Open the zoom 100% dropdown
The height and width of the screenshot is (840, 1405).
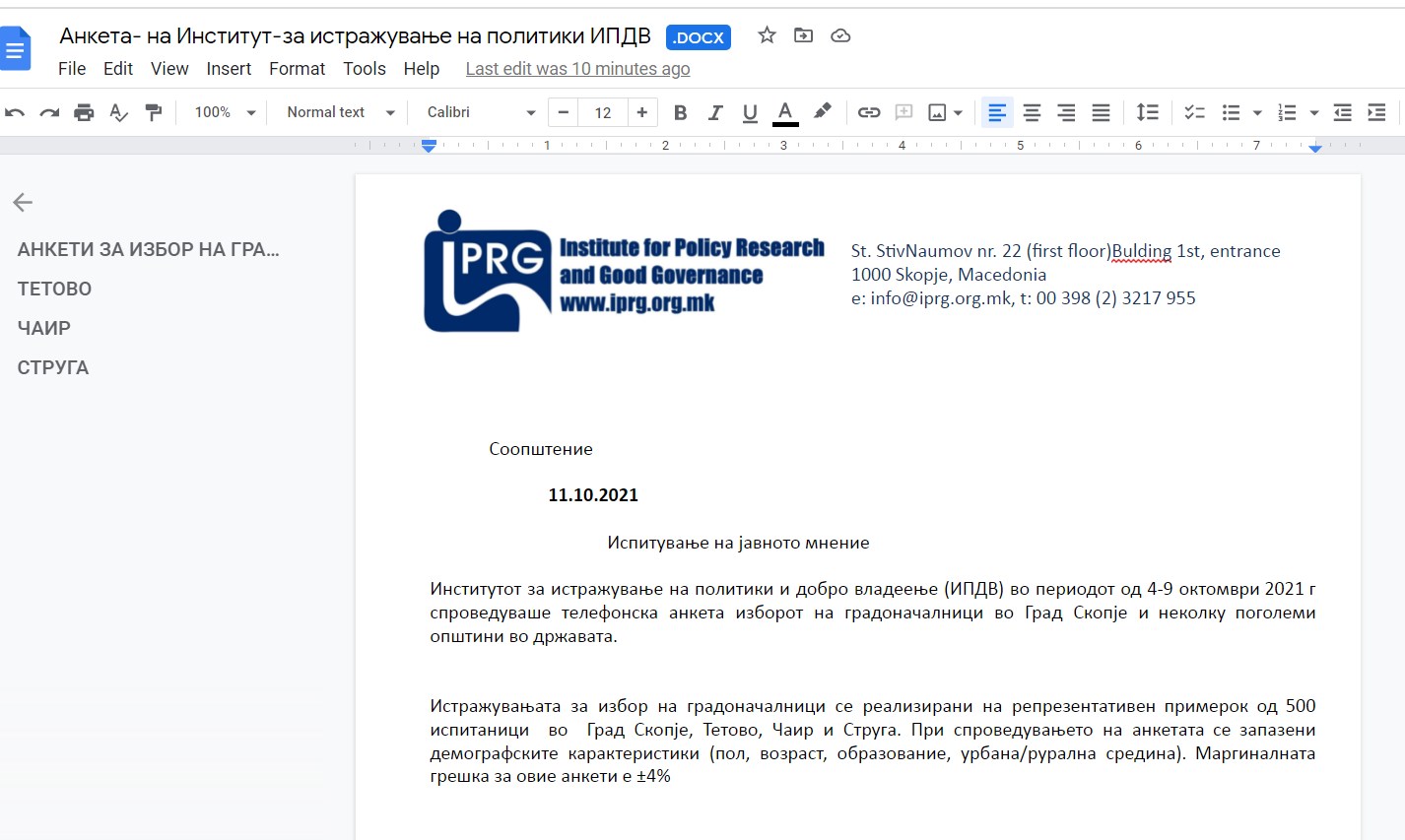(225, 112)
